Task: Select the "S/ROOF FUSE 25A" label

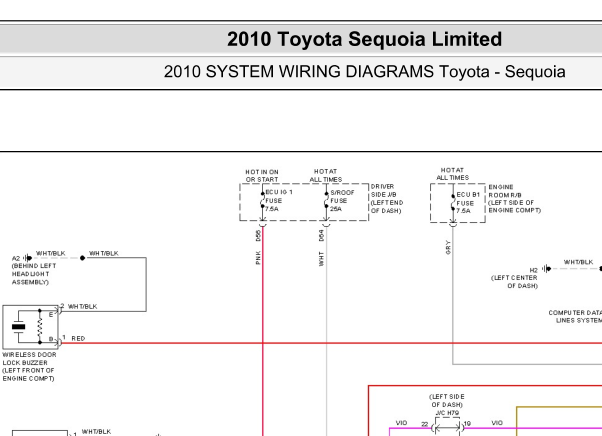Action: tap(342, 200)
